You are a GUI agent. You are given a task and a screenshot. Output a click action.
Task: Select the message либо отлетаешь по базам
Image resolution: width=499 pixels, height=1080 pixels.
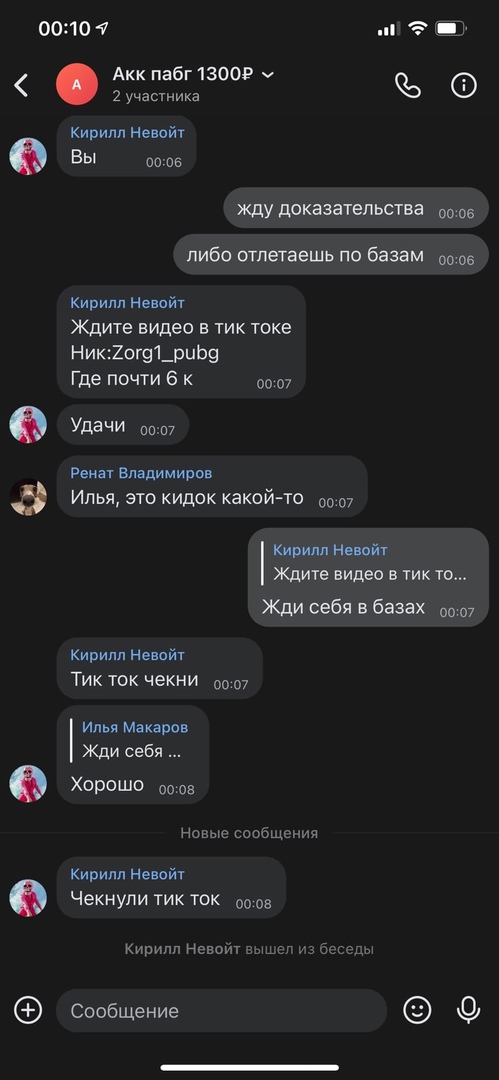click(331, 255)
